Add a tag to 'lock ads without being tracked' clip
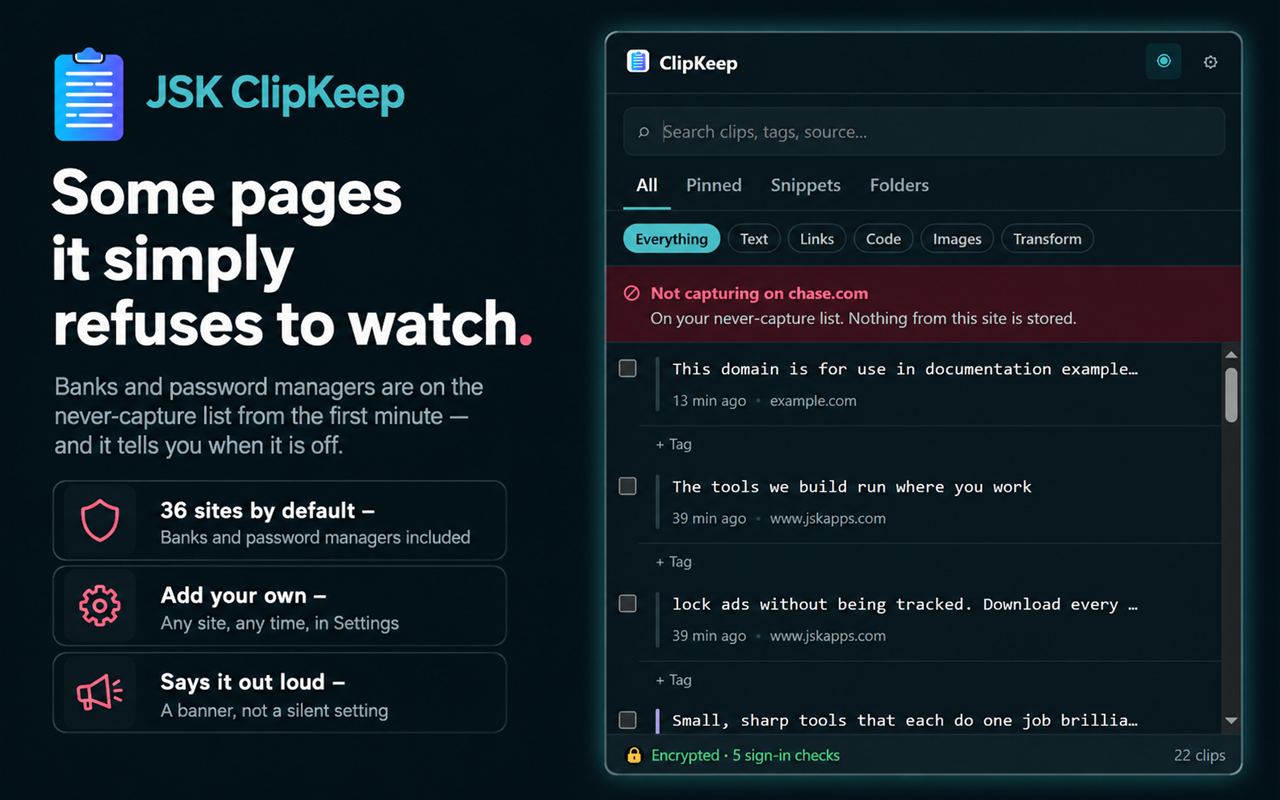This screenshot has height=800, width=1280. (x=674, y=680)
